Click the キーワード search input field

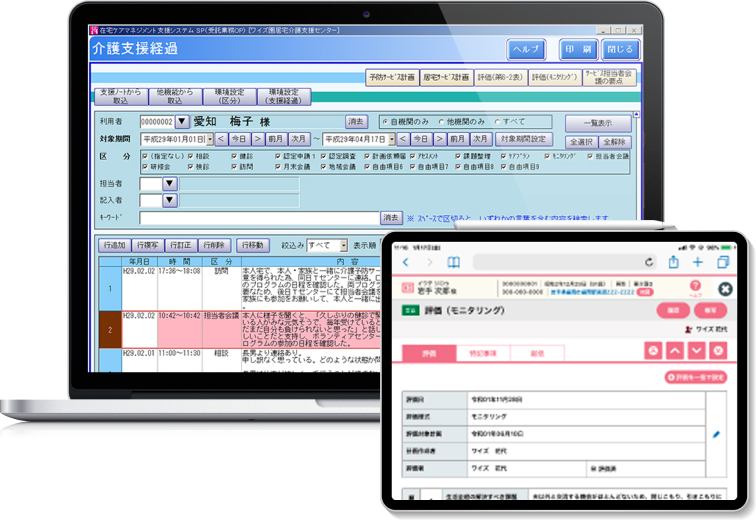pyautogui.click(x=259, y=218)
